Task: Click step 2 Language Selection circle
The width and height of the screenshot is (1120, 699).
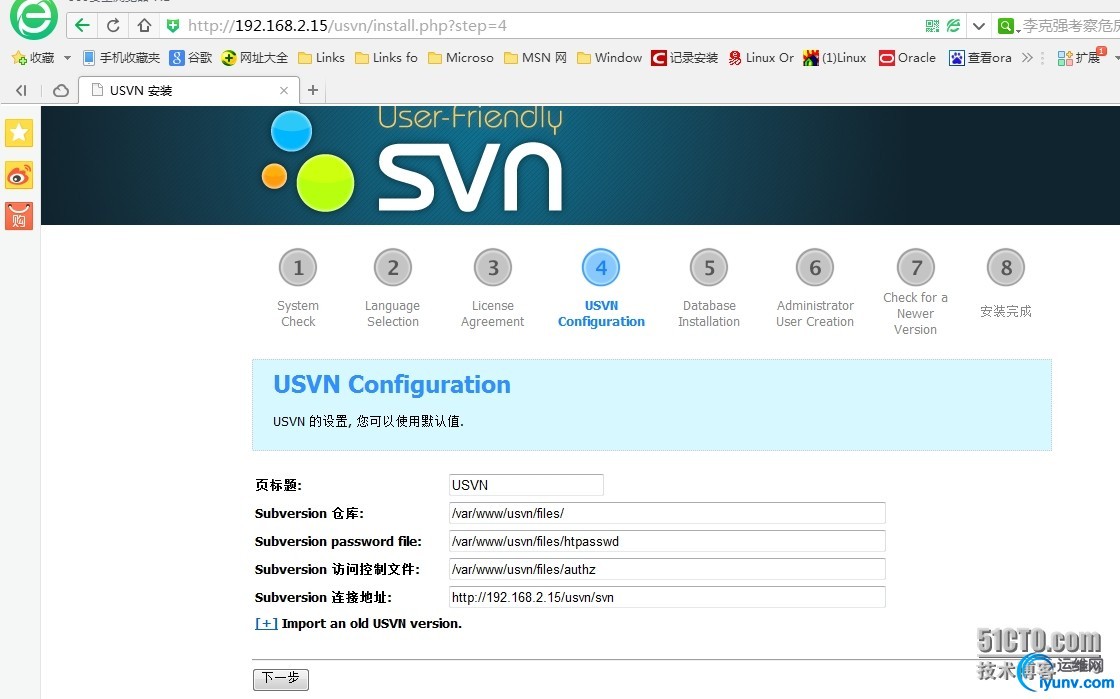Action: [393, 268]
